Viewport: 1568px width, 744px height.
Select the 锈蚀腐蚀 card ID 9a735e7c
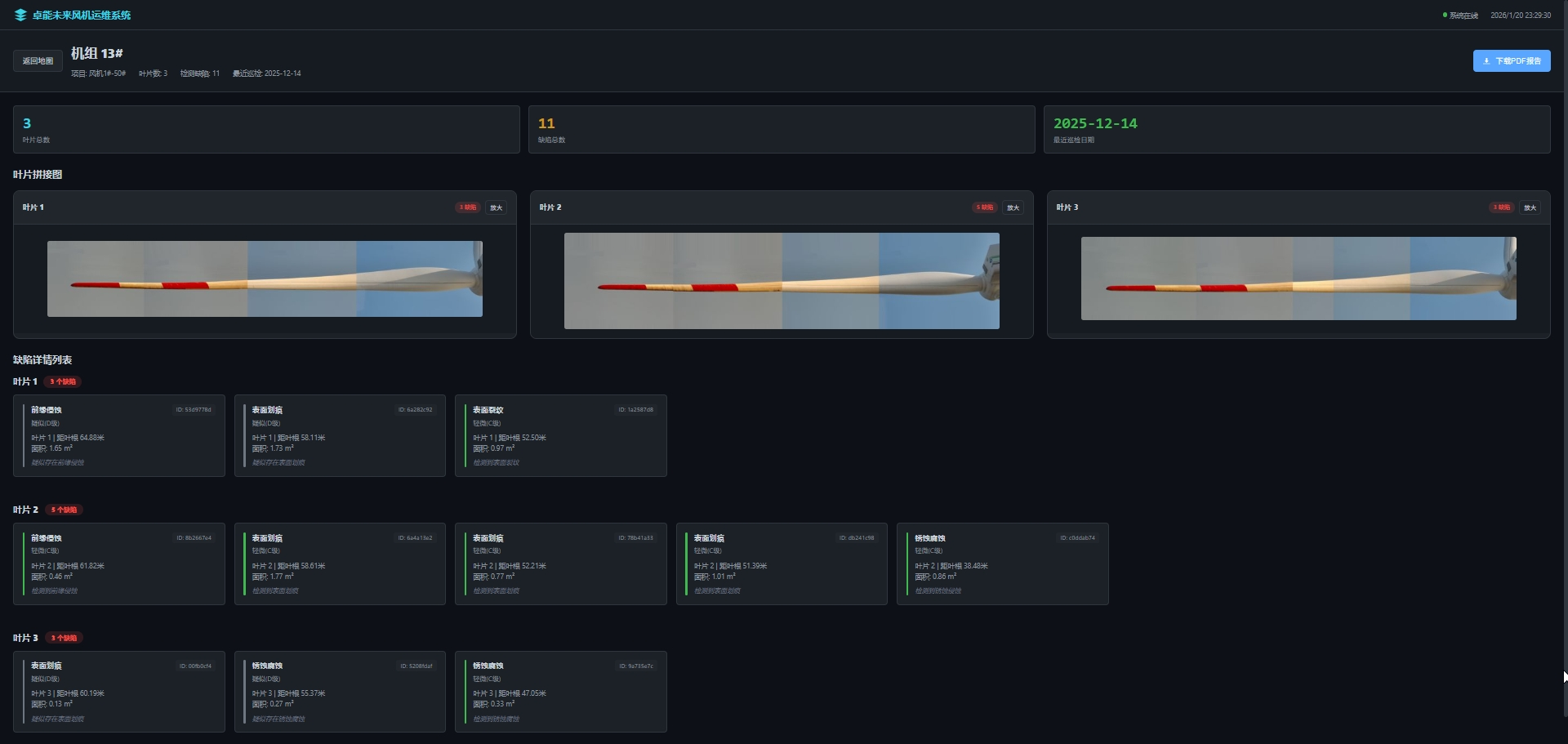(x=561, y=692)
